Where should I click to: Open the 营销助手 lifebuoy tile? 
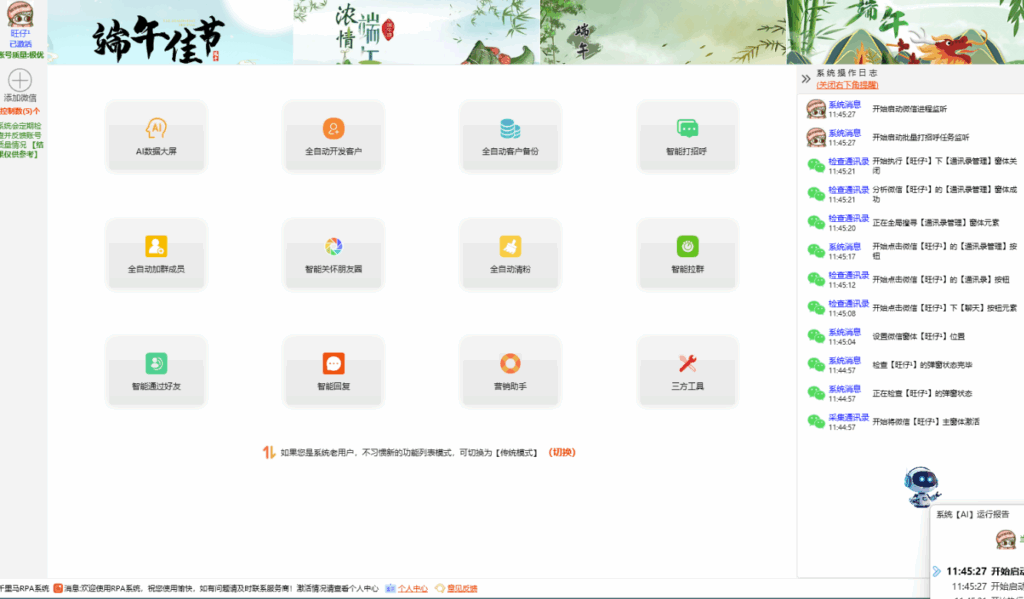510,372
